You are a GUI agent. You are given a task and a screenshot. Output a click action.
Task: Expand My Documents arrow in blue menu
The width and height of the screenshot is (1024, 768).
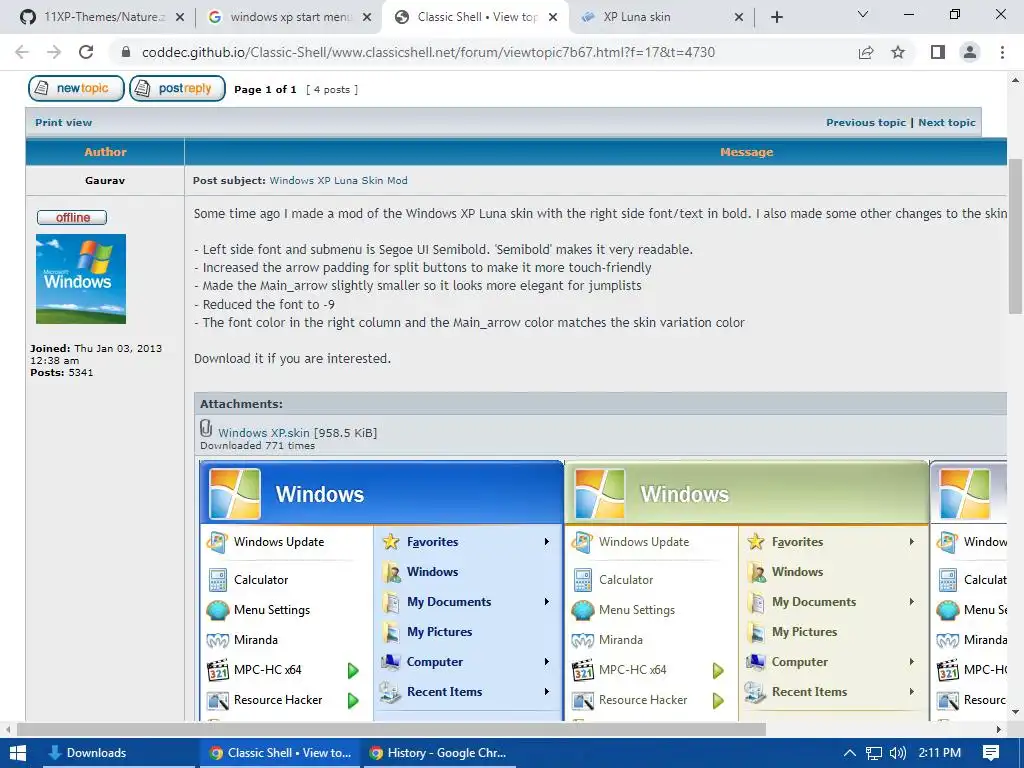(x=546, y=602)
